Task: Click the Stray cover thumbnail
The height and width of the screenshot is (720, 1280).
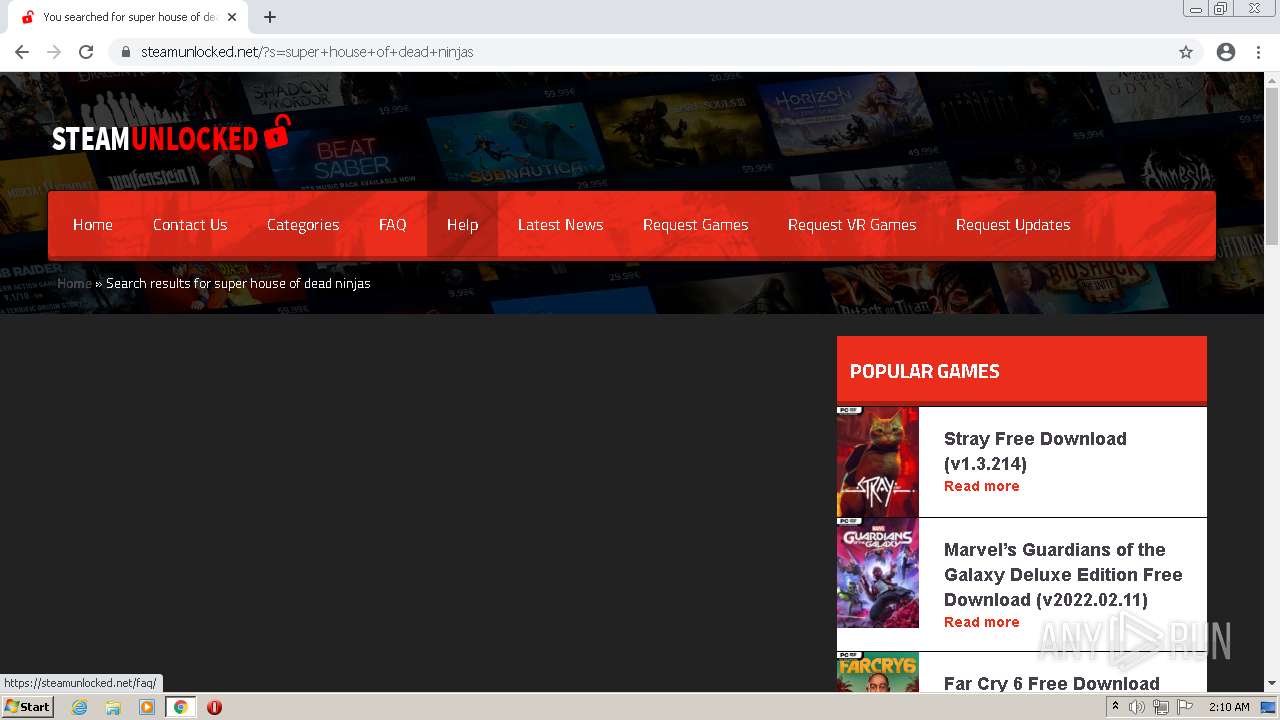Action: pyautogui.click(x=877, y=462)
